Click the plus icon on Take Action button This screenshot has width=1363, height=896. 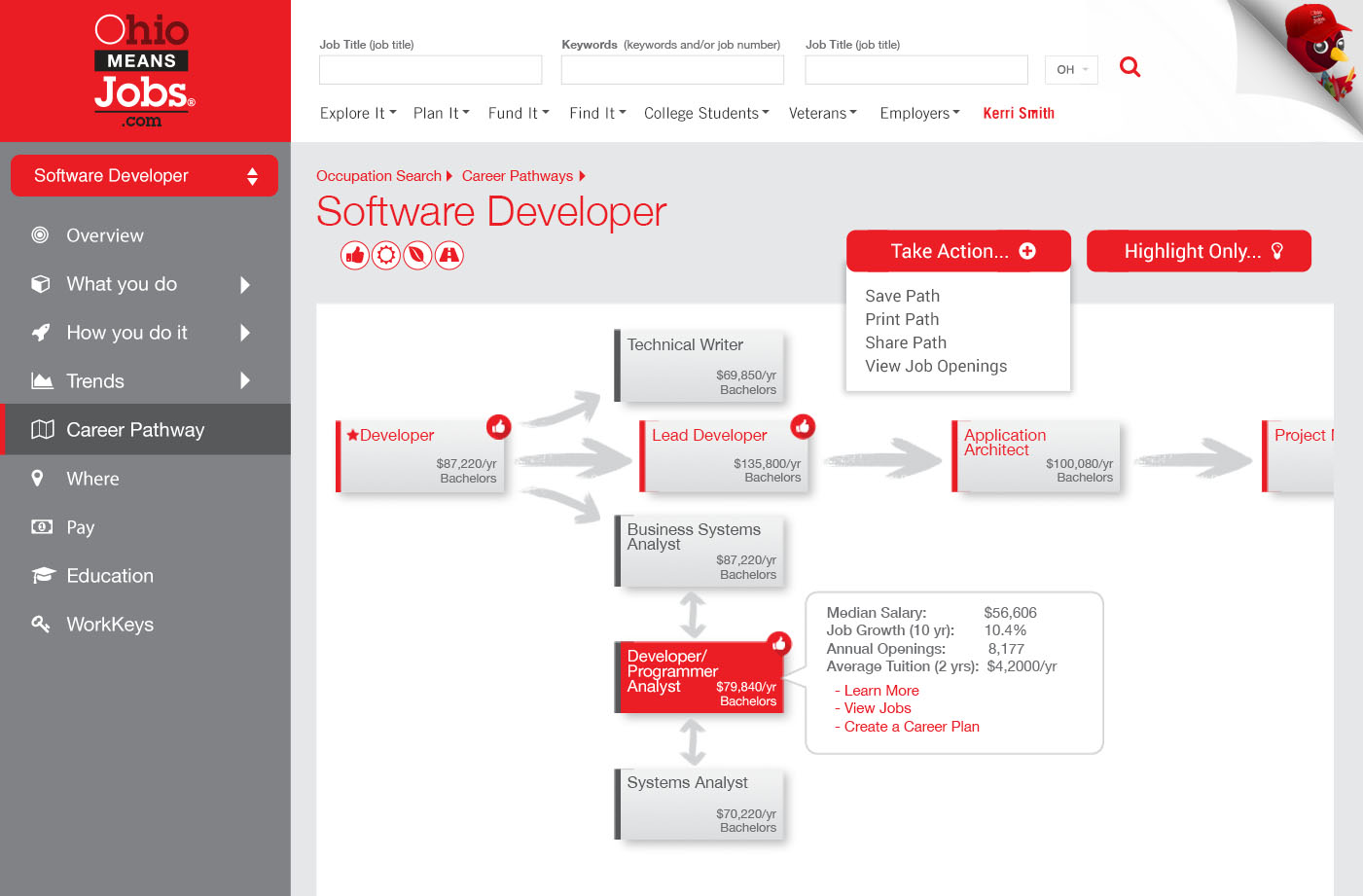1027,251
